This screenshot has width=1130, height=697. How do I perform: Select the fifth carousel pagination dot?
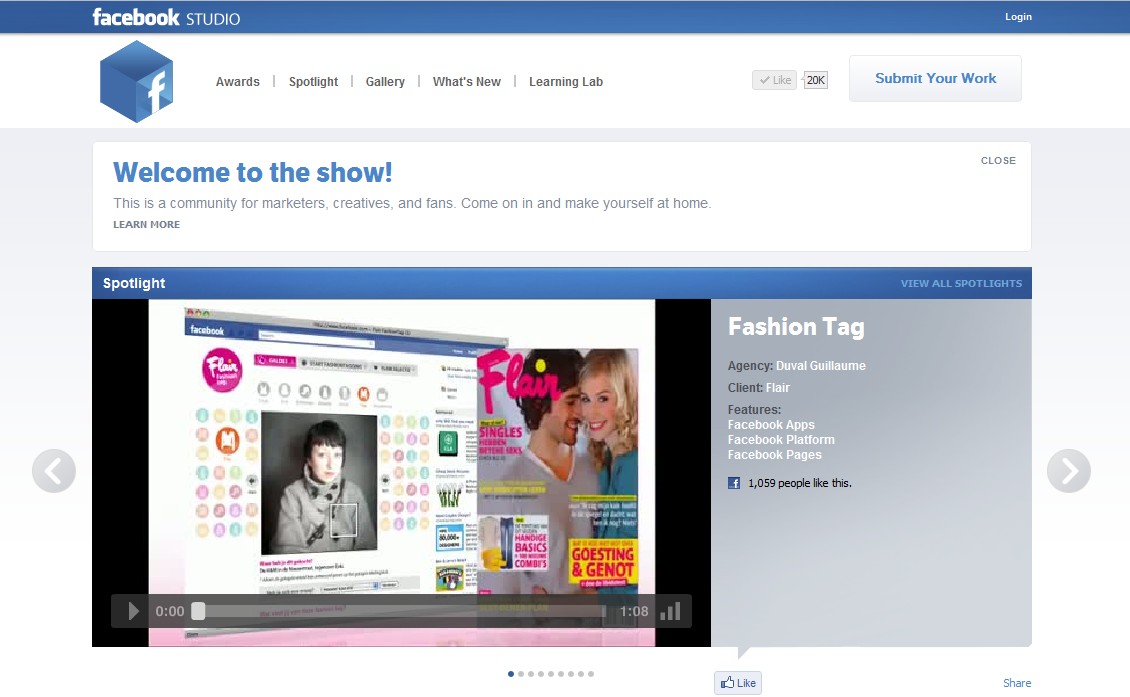click(551, 674)
